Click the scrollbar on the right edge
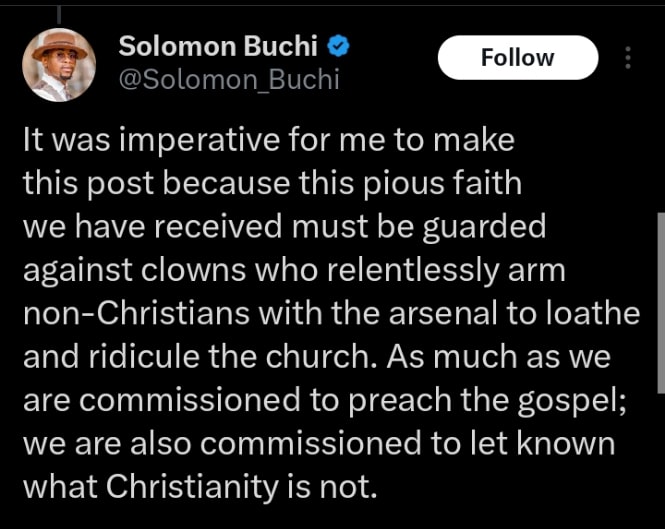The image size is (665, 529). (x=658, y=300)
